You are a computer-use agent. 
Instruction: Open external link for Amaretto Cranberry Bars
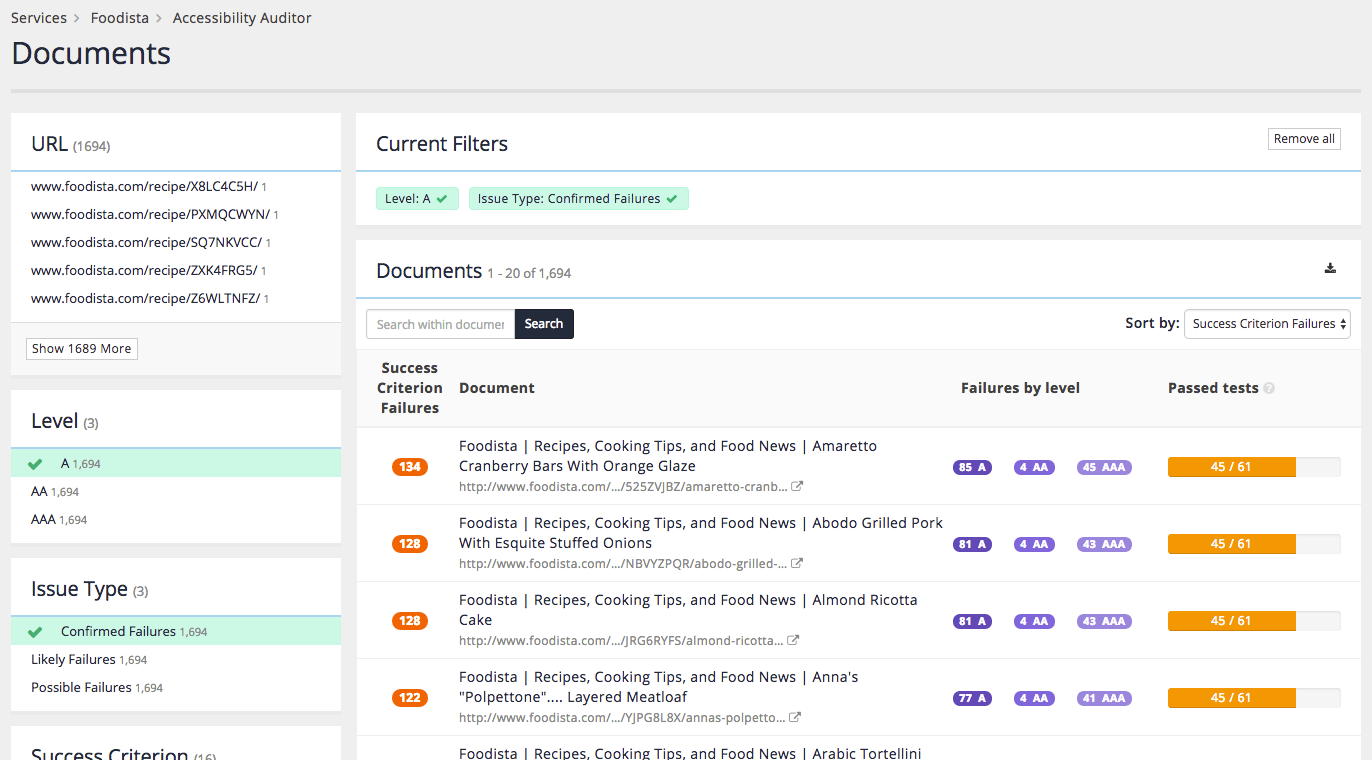[797, 487]
